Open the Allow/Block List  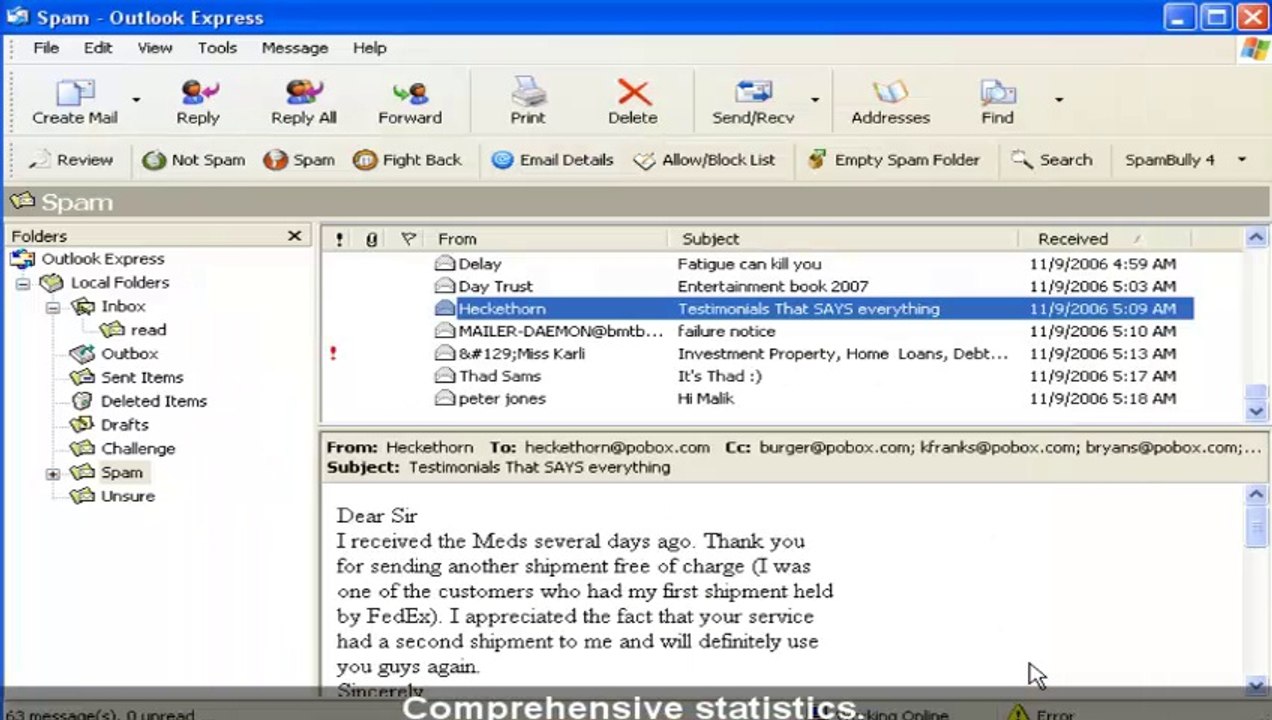point(705,160)
